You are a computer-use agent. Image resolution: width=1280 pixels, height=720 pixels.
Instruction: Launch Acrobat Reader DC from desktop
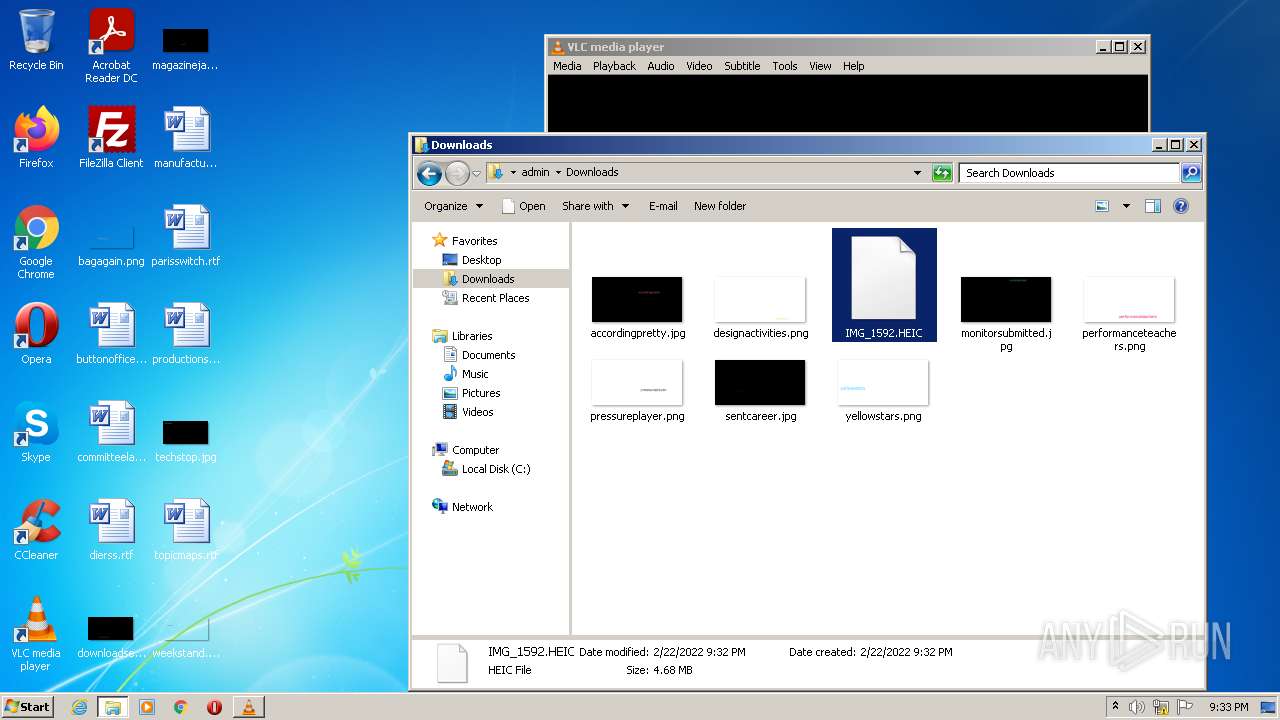(x=111, y=46)
